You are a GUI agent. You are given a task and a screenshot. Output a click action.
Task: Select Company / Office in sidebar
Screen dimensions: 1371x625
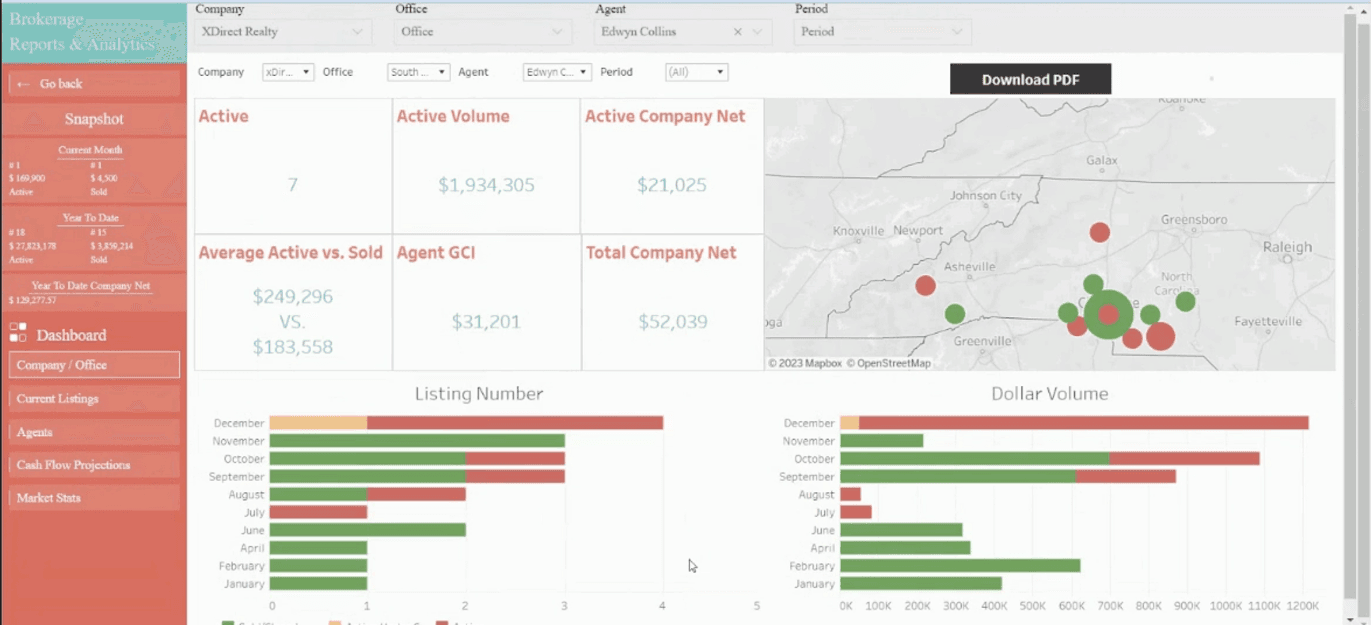(94, 365)
